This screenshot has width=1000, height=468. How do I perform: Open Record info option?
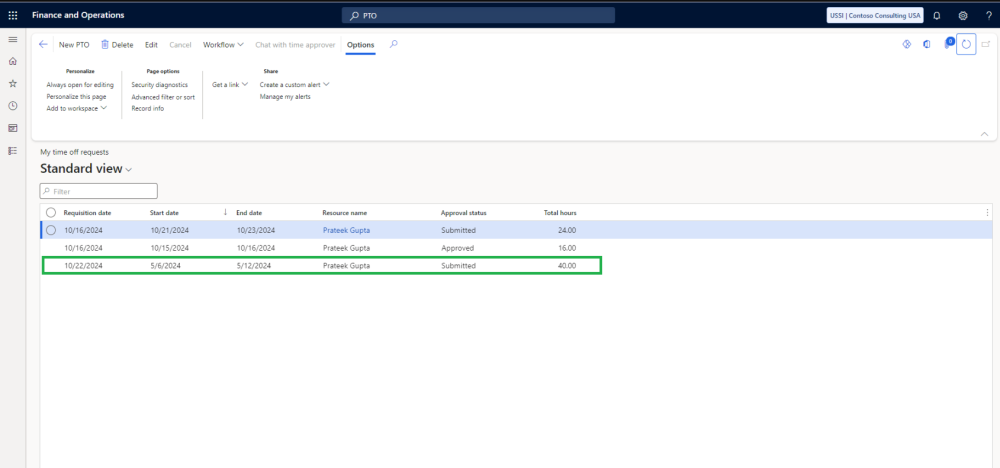tap(147, 108)
